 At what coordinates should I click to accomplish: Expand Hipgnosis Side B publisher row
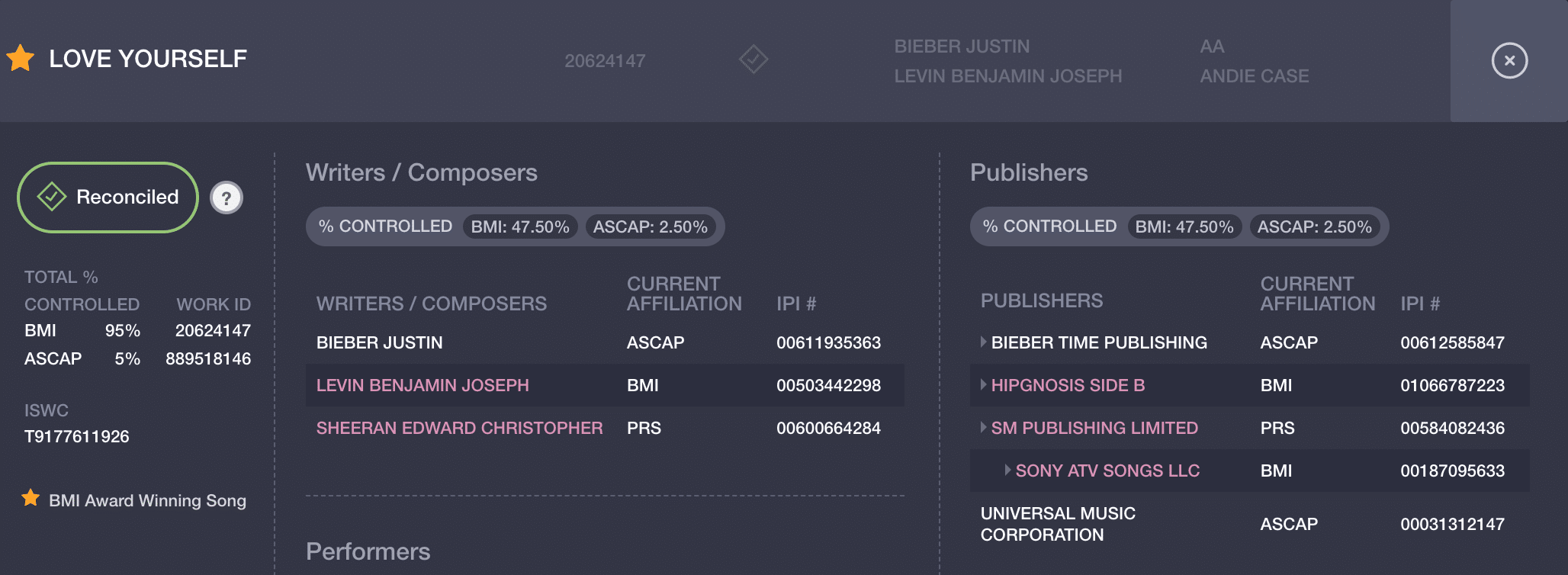pyautogui.click(x=984, y=385)
